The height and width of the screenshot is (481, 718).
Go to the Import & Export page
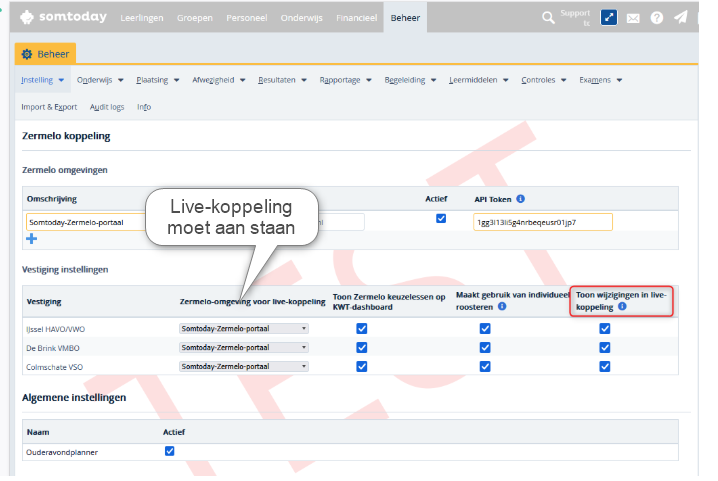49,106
